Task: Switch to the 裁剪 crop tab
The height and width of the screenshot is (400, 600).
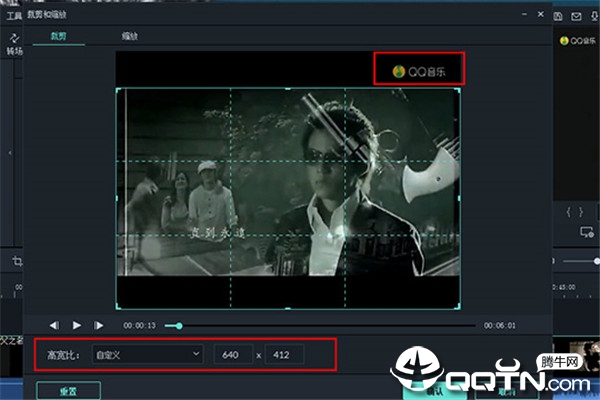Action: point(59,36)
